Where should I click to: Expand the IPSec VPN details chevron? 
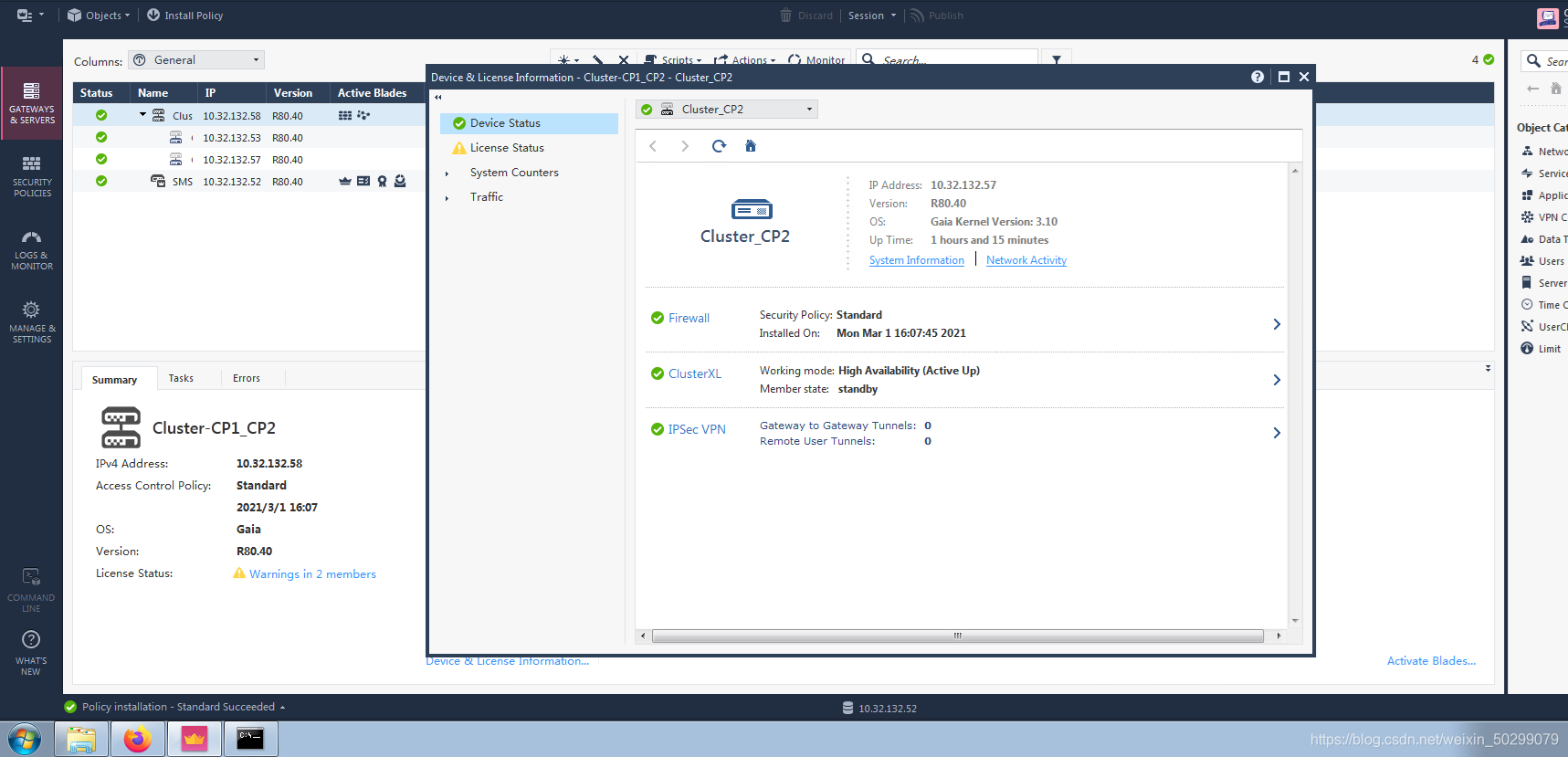point(1277,433)
